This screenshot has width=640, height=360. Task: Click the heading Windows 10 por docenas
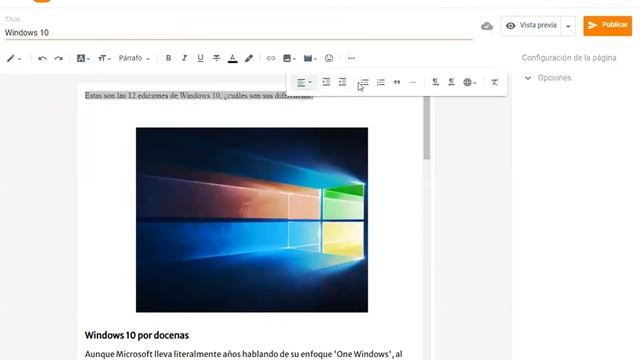pyautogui.click(x=137, y=336)
